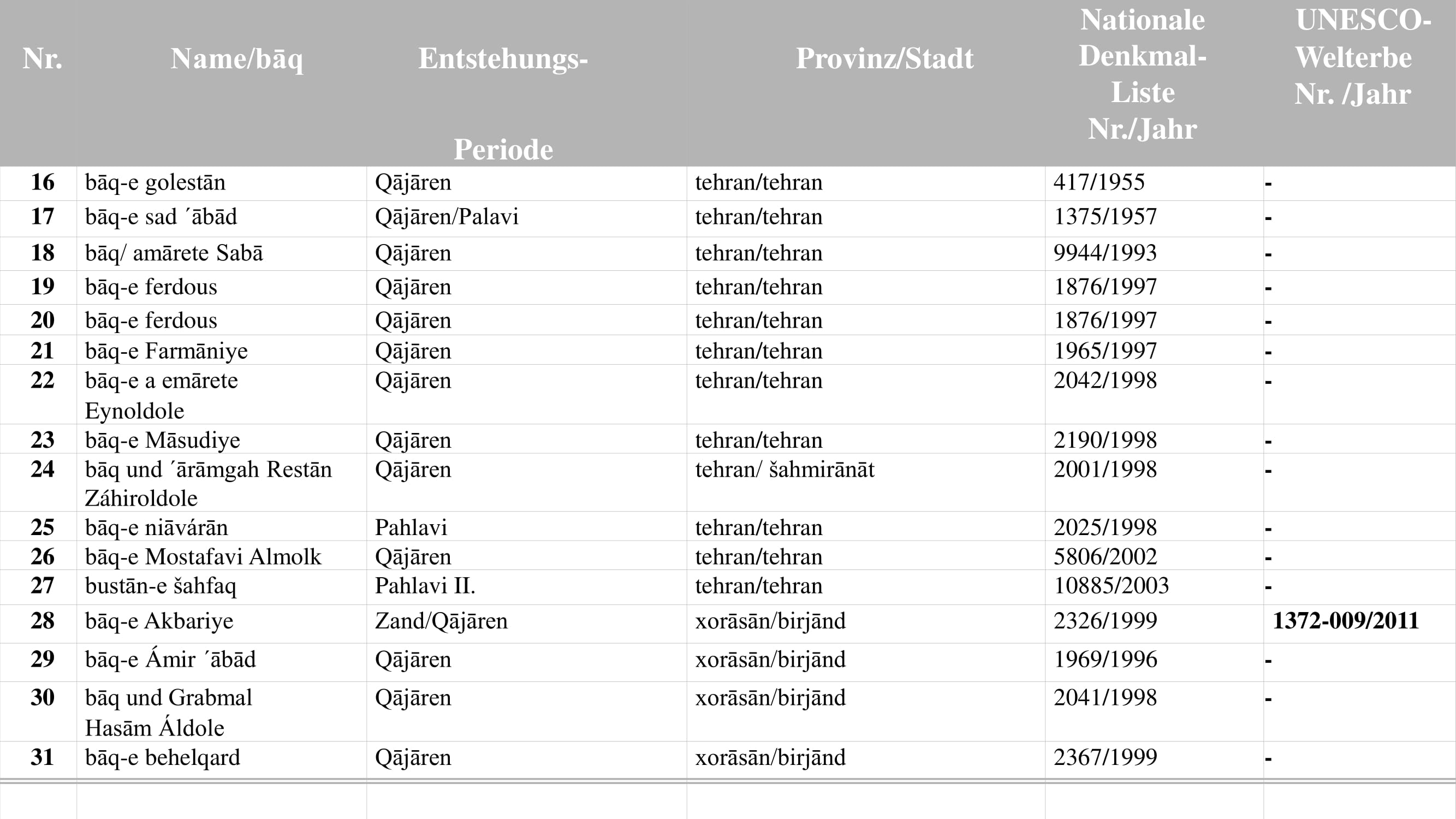Select row number 28
Viewport: 1456px width, 819px height.
(x=43, y=620)
